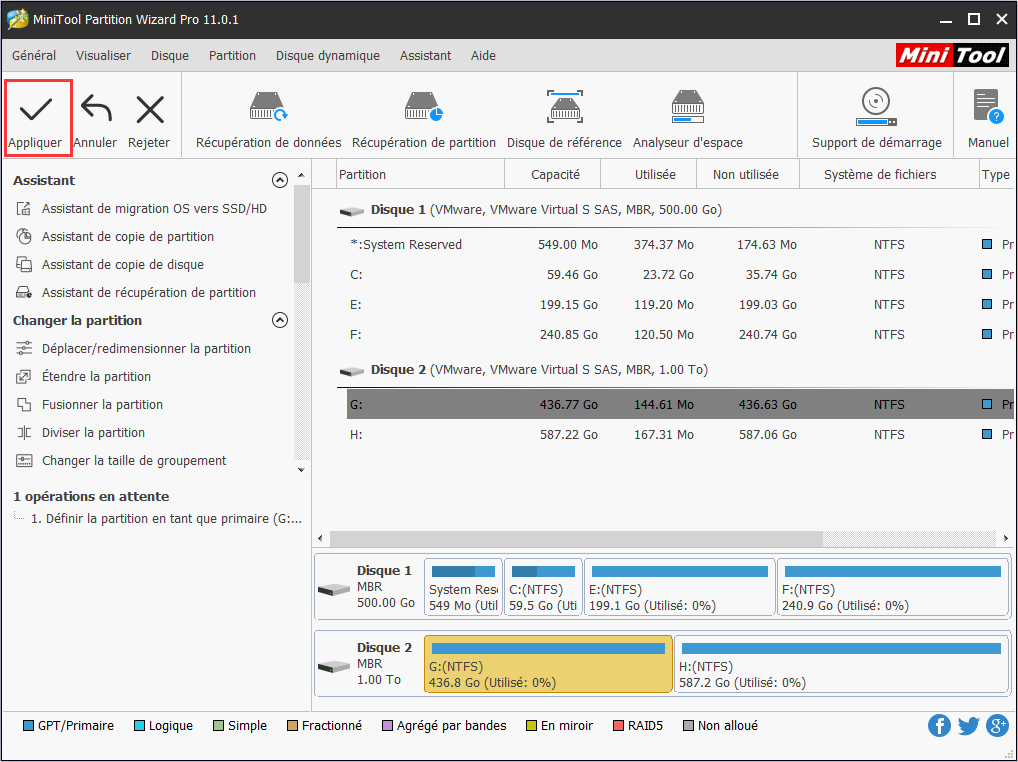1018x762 pixels.
Task: Open the Twitter share icon
Action: tap(968, 725)
